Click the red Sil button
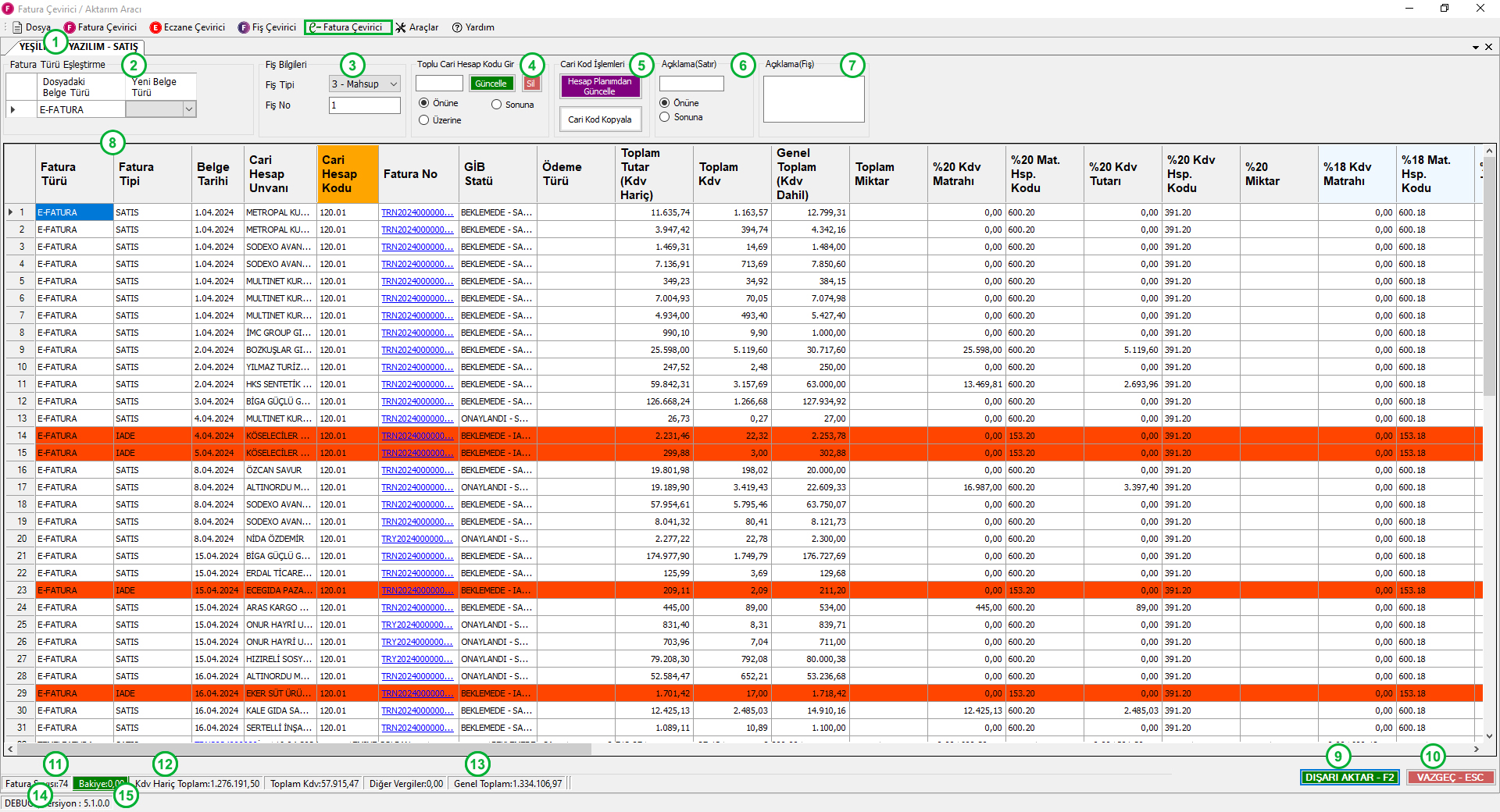The width and height of the screenshot is (1500, 812). point(531,84)
